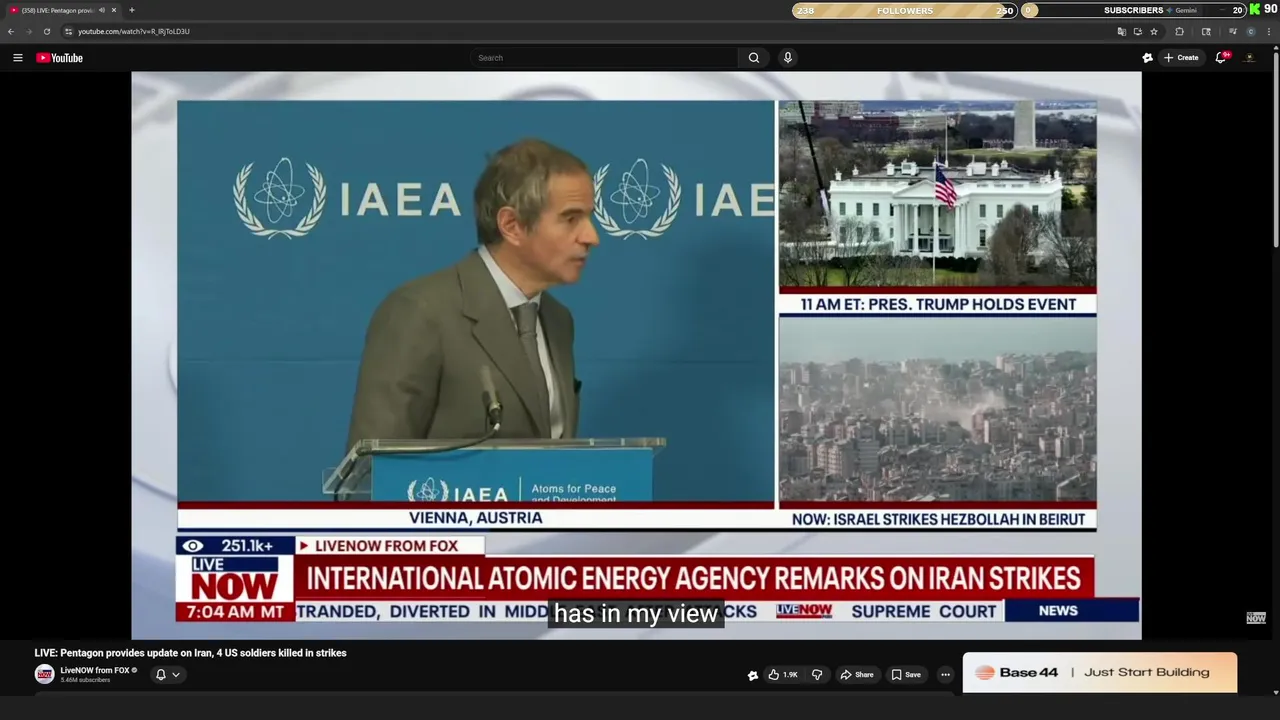Reload the page with the refresh icon

(46, 31)
